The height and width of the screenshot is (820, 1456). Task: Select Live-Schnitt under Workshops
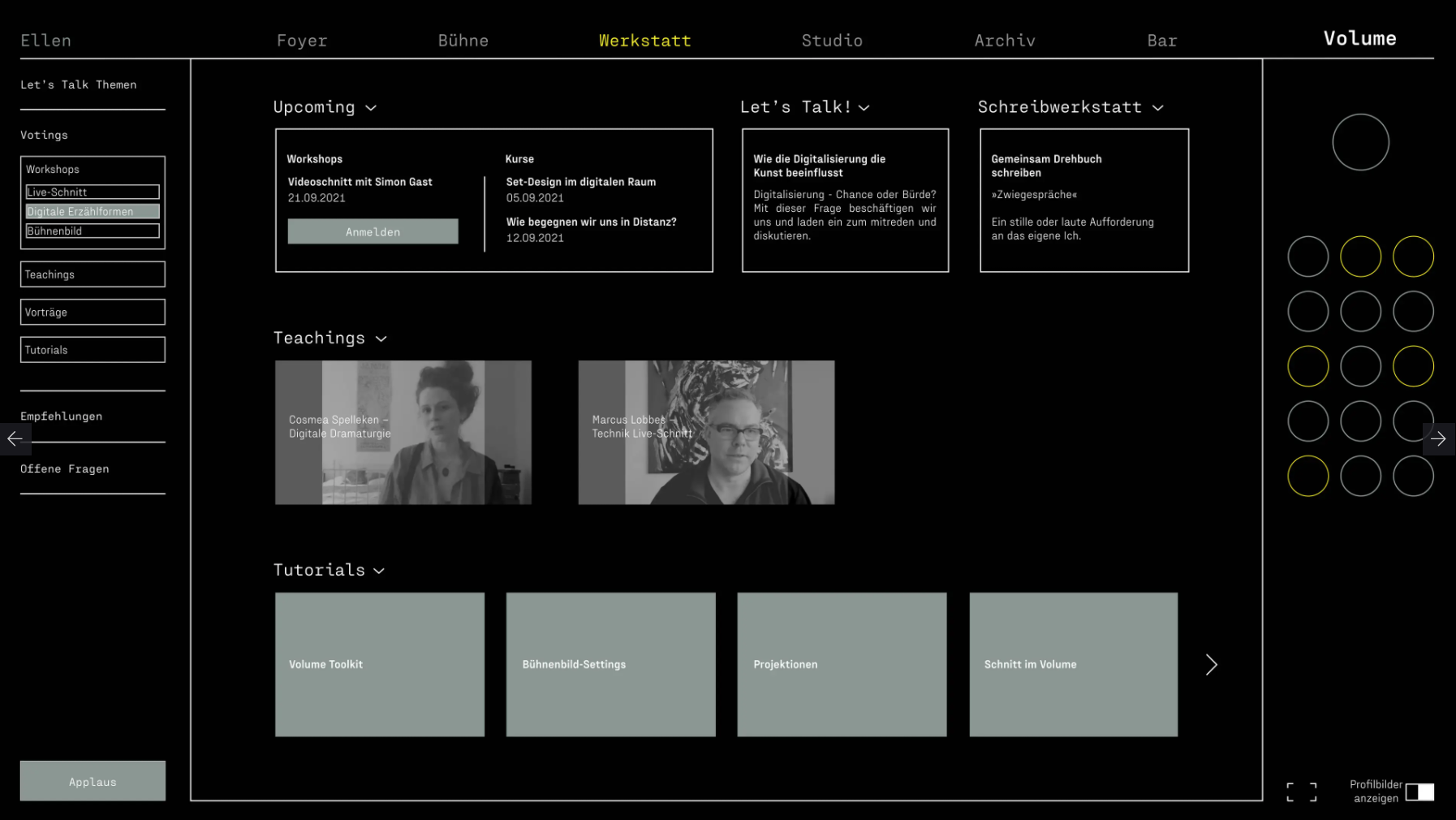pyautogui.click(x=93, y=192)
